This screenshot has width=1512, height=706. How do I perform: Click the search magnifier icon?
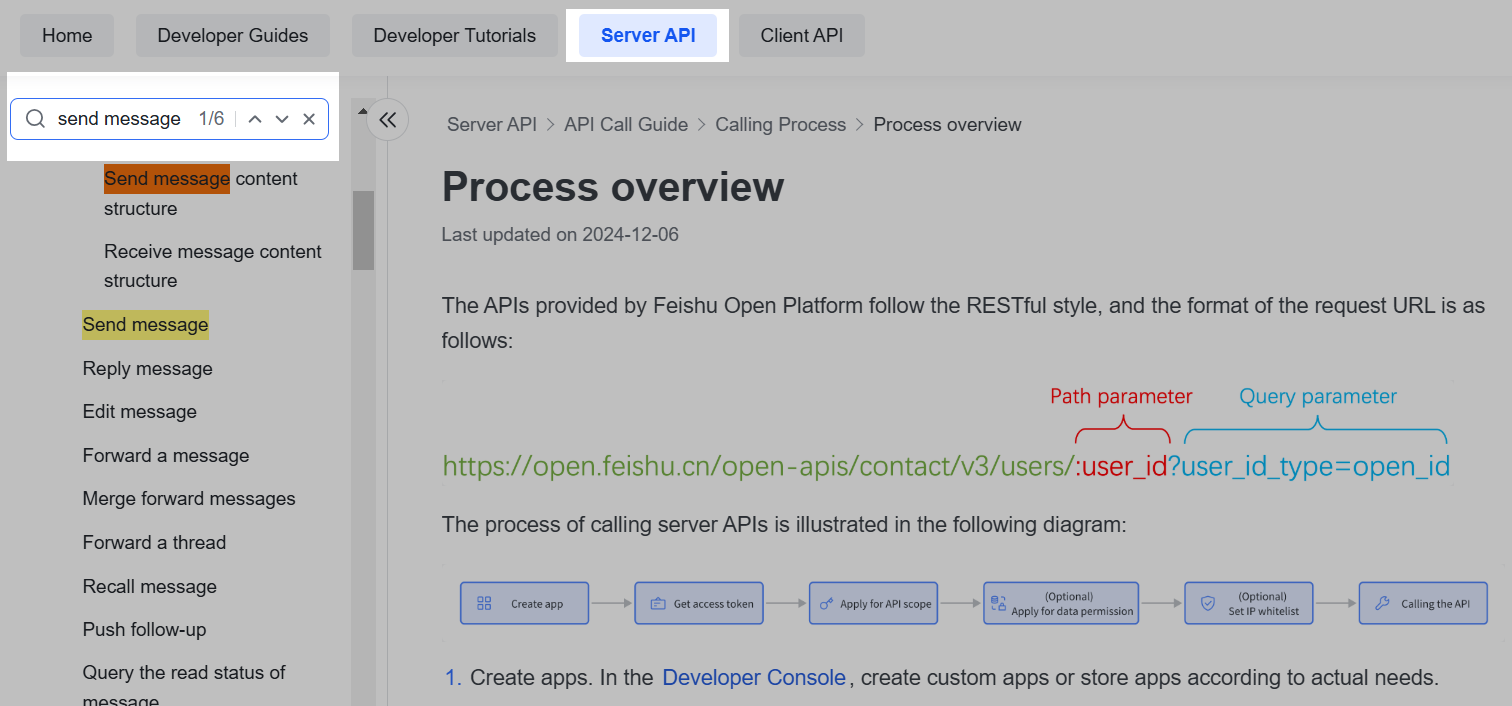(35, 119)
